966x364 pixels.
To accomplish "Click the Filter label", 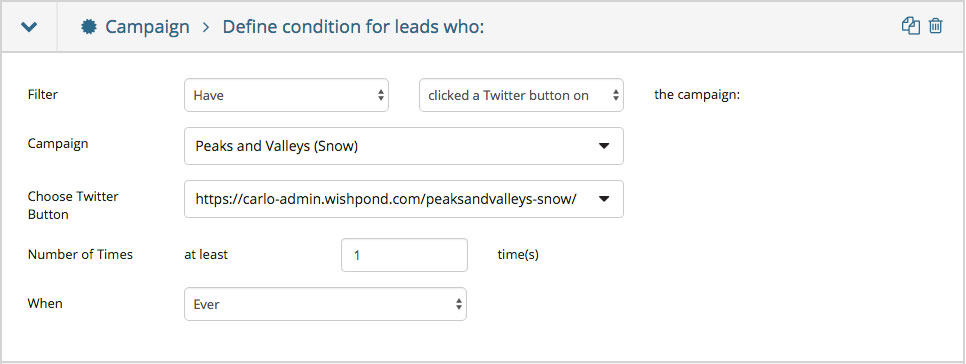I will coord(43,95).
